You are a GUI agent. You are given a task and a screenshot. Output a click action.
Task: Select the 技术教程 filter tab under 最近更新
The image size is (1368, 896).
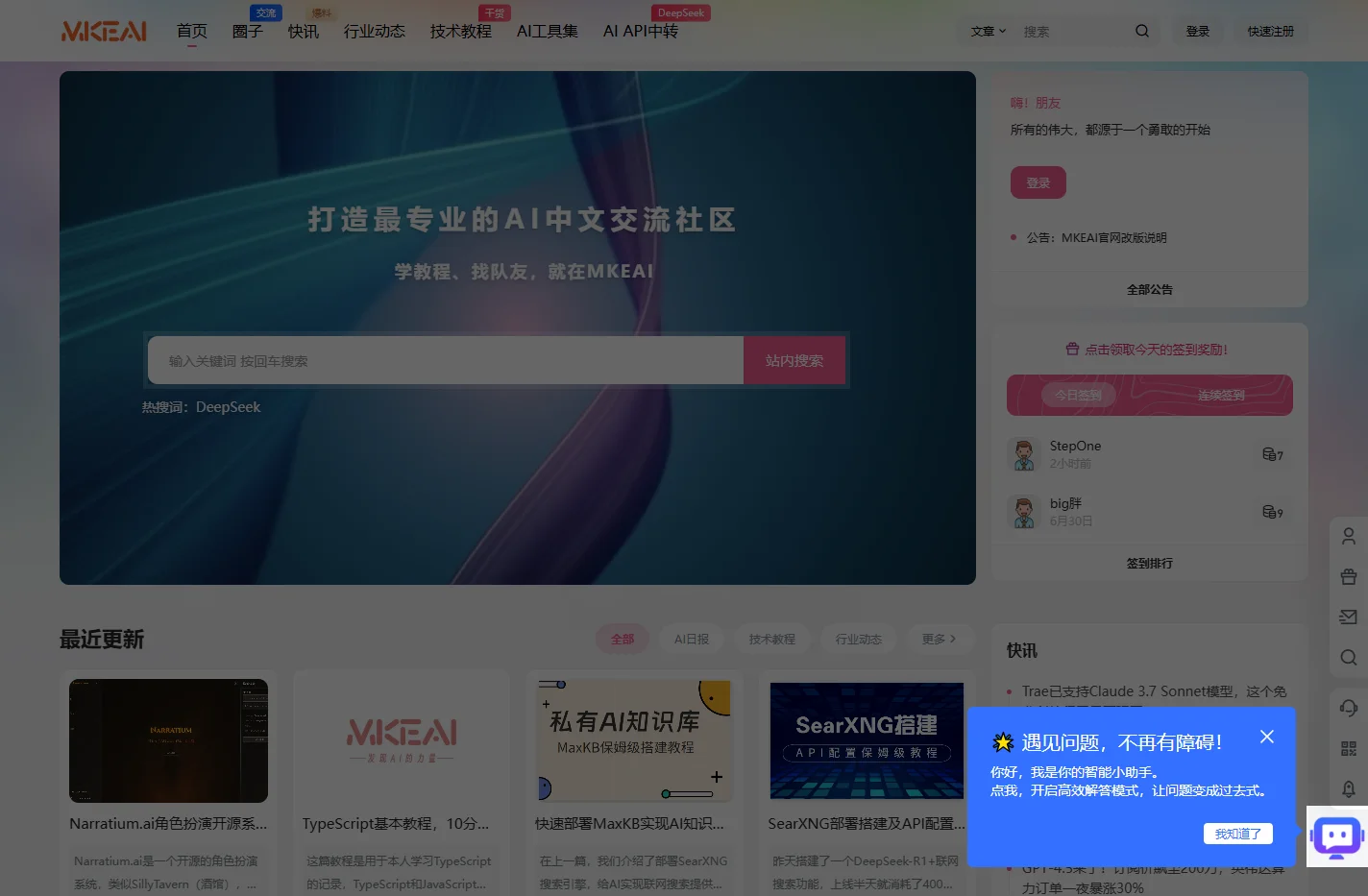coord(772,639)
